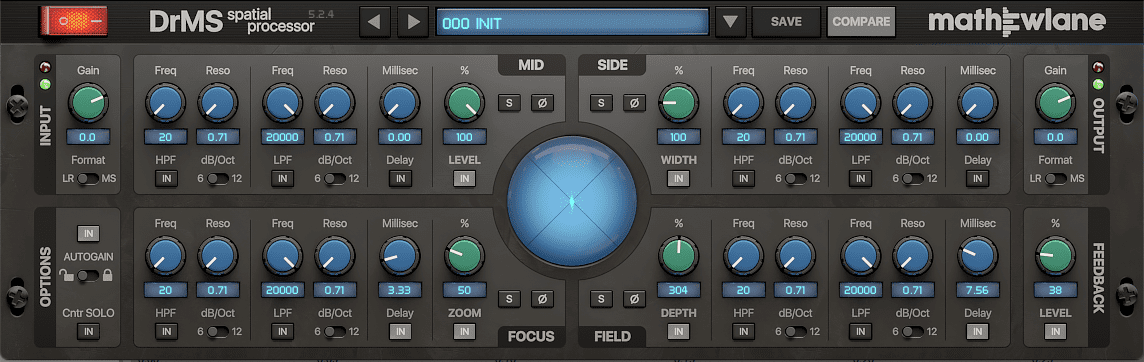This screenshot has height=362, width=1144.
Task: Click FOCUS Zoom value field 50
Action: coord(465,290)
